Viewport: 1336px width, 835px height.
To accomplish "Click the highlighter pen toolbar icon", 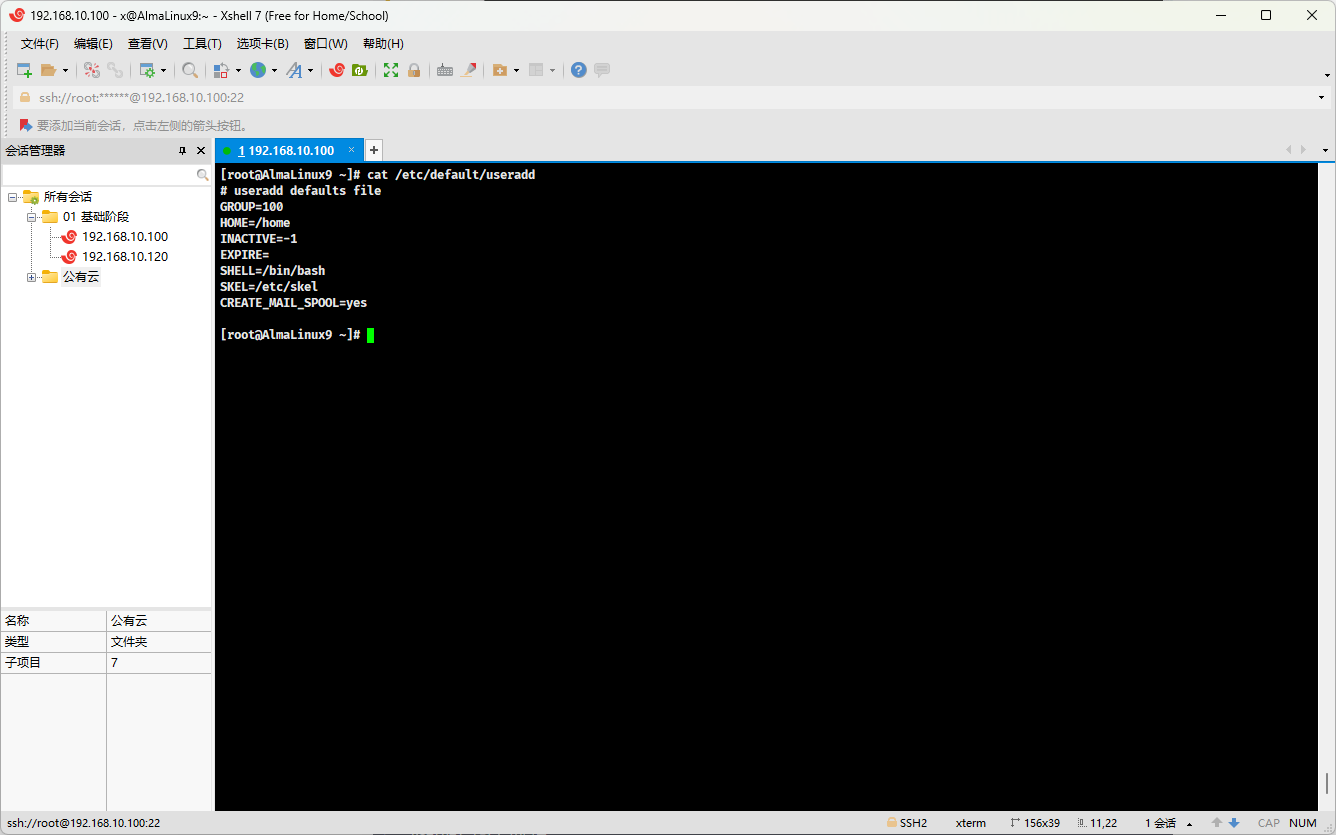I will [x=468, y=70].
